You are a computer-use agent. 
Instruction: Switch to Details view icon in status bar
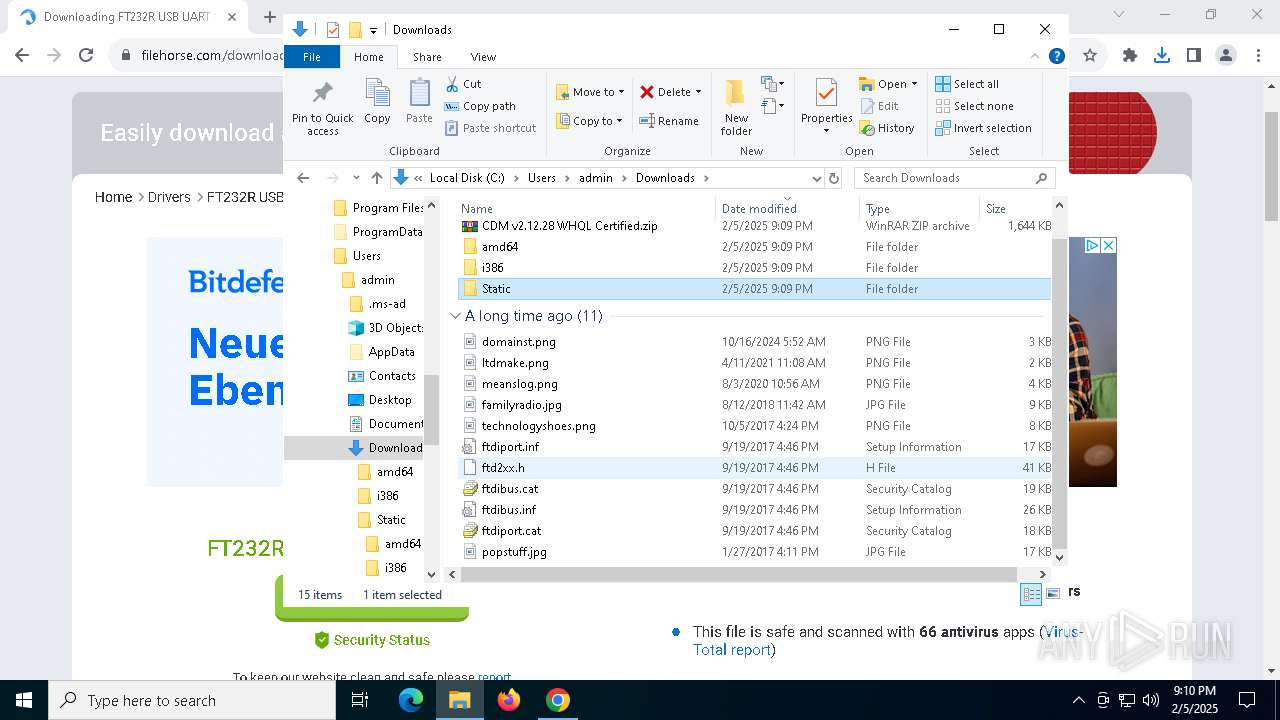pyautogui.click(x=1030, y=594)
